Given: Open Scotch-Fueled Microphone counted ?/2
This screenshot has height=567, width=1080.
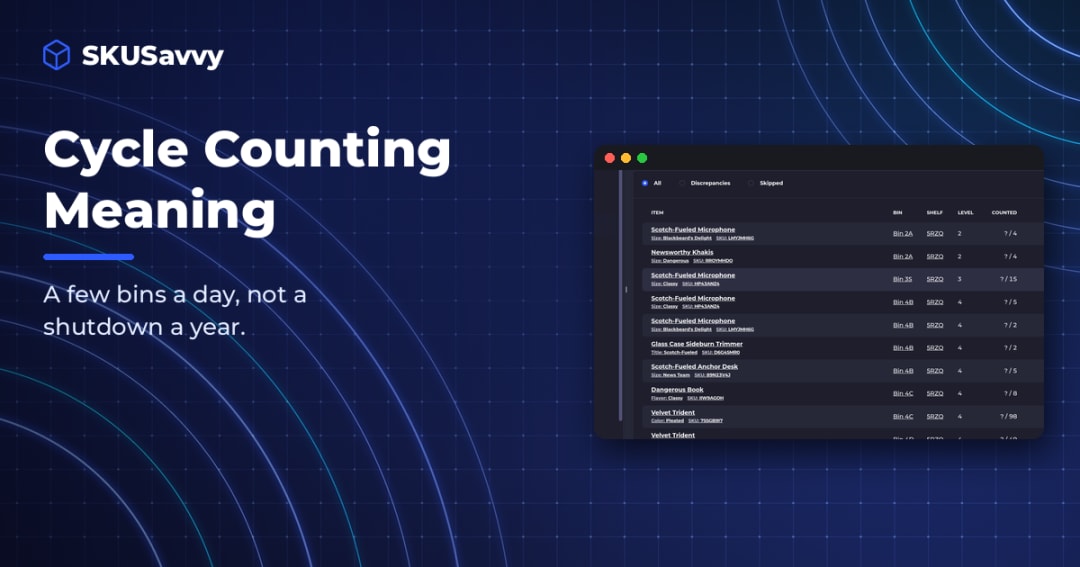Looking at the screenshot, I should (693, 321).
